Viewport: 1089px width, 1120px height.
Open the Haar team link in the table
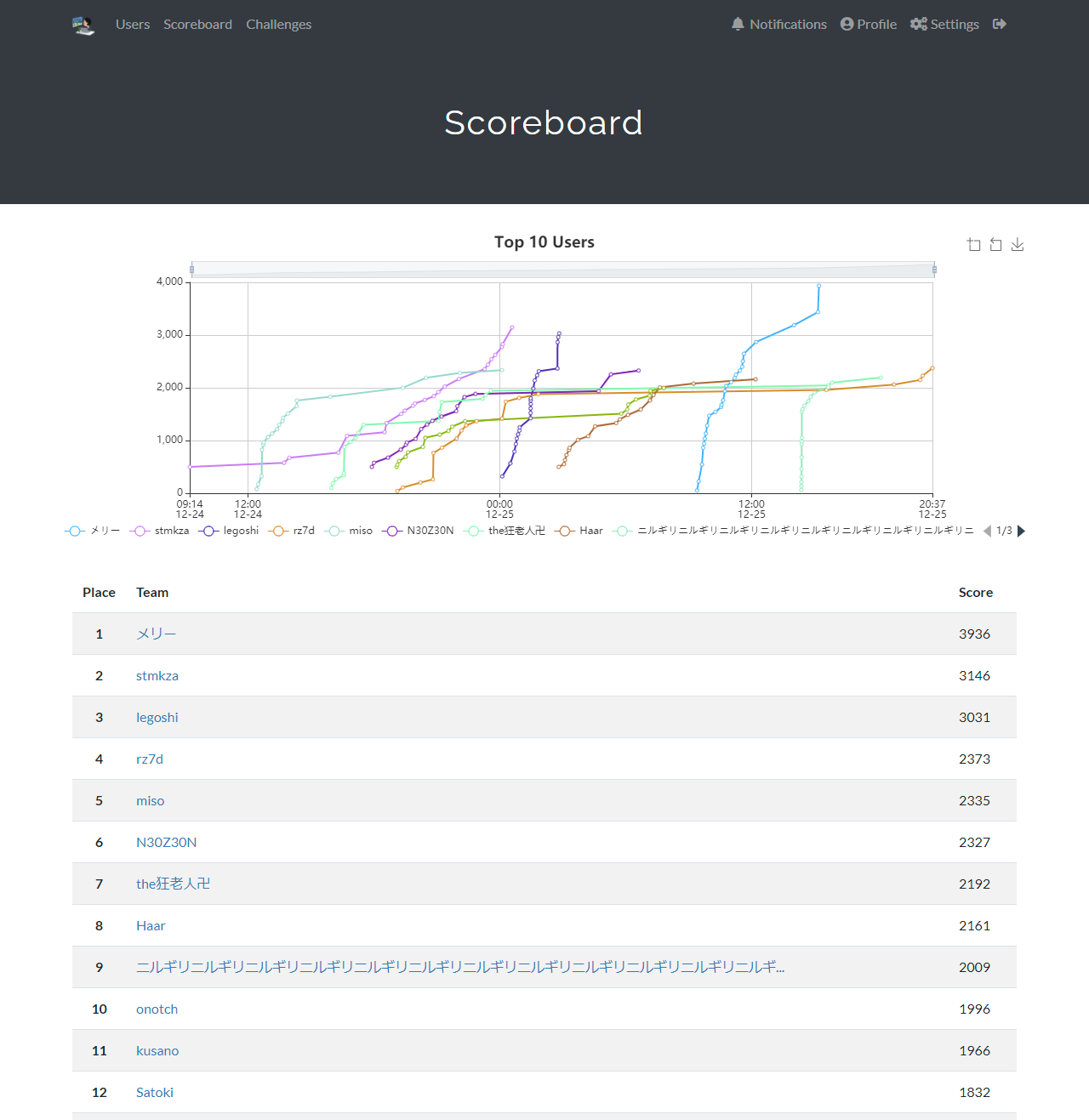tap(151, 925)
